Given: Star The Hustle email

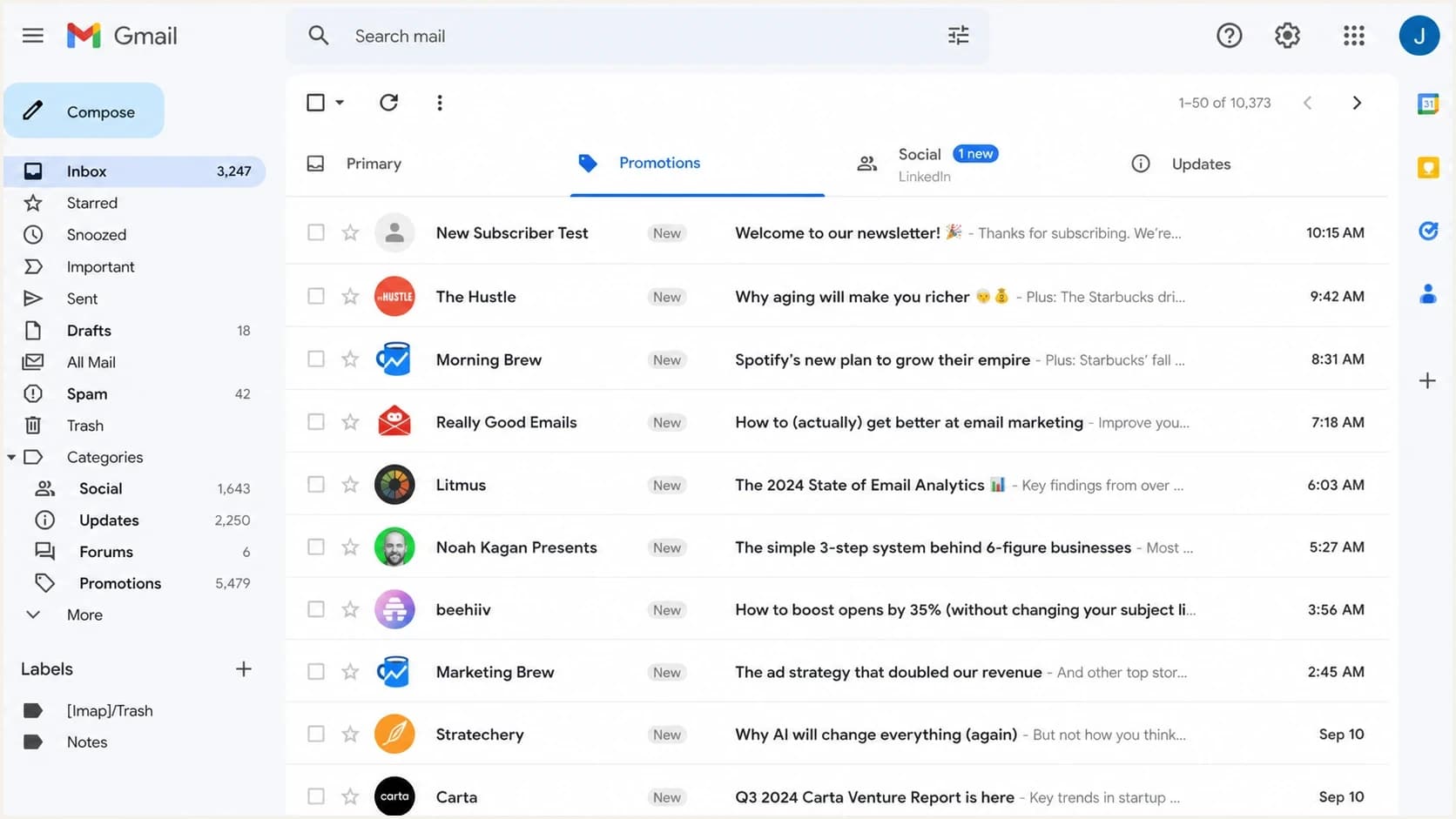Looking at the screenshot, I should pyautogui.click(x=350, y=297).
